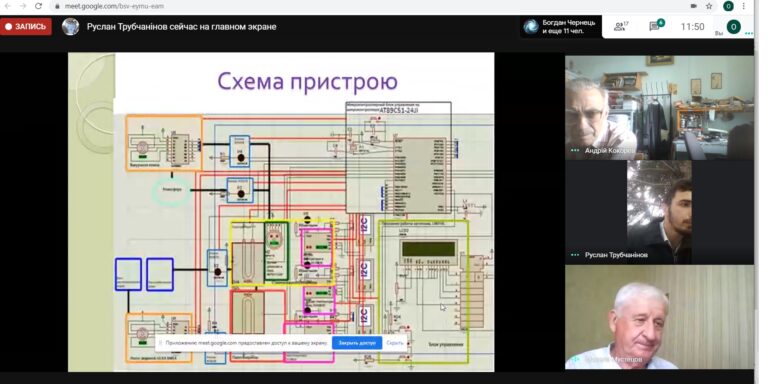Go back using the browser back arrow
Screen dimensions: 768x384
(7, 6)
